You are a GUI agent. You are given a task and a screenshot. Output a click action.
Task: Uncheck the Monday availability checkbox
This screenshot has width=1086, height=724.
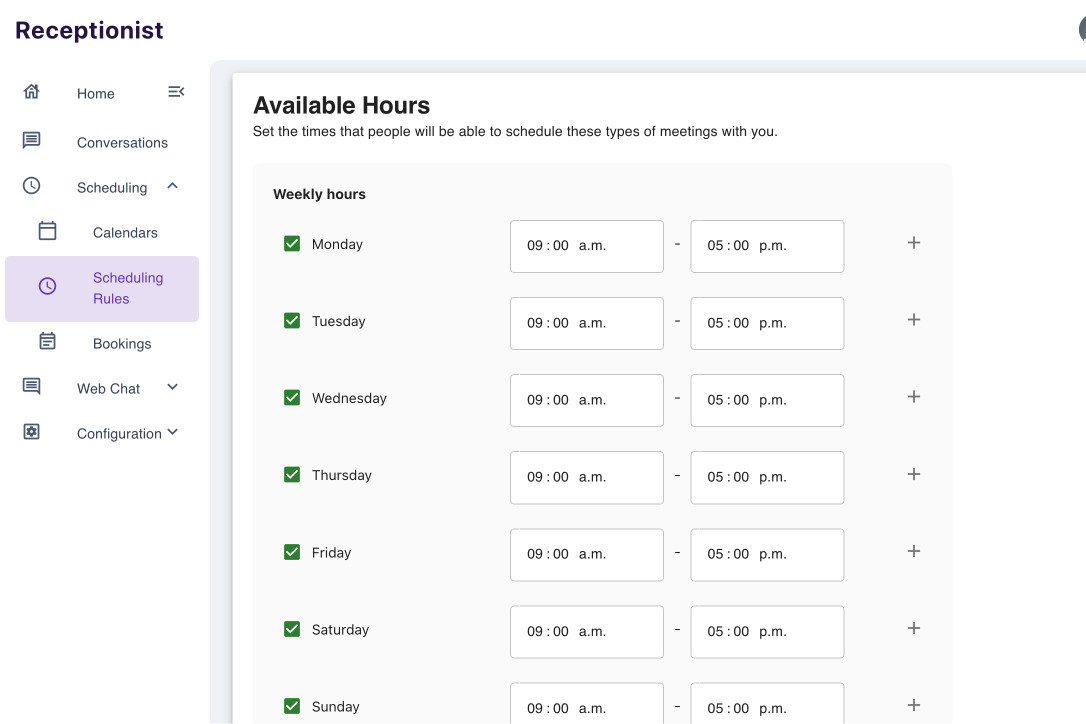(x=292, y=242)
